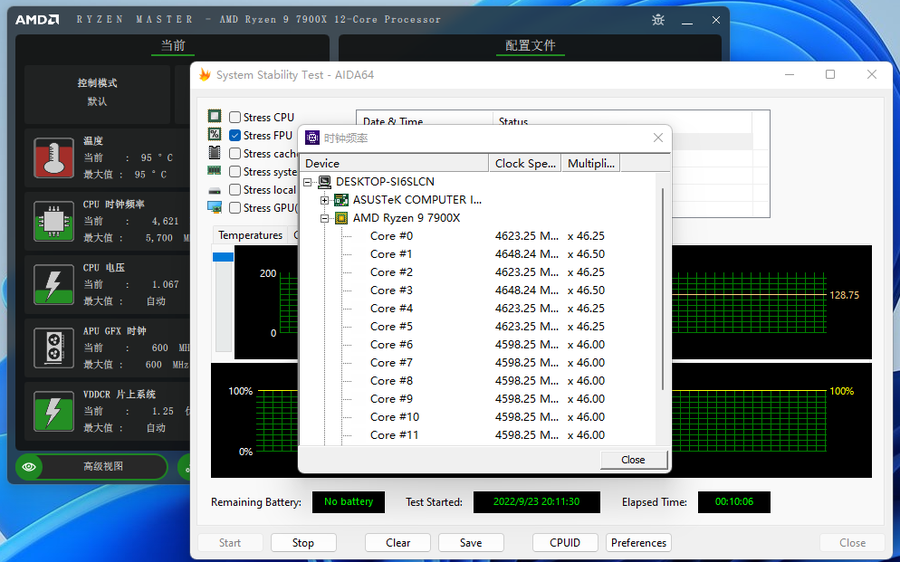This screenshot has width=900, height=562.
Task: Select the Core #6 row
Action: click(391, 345)
